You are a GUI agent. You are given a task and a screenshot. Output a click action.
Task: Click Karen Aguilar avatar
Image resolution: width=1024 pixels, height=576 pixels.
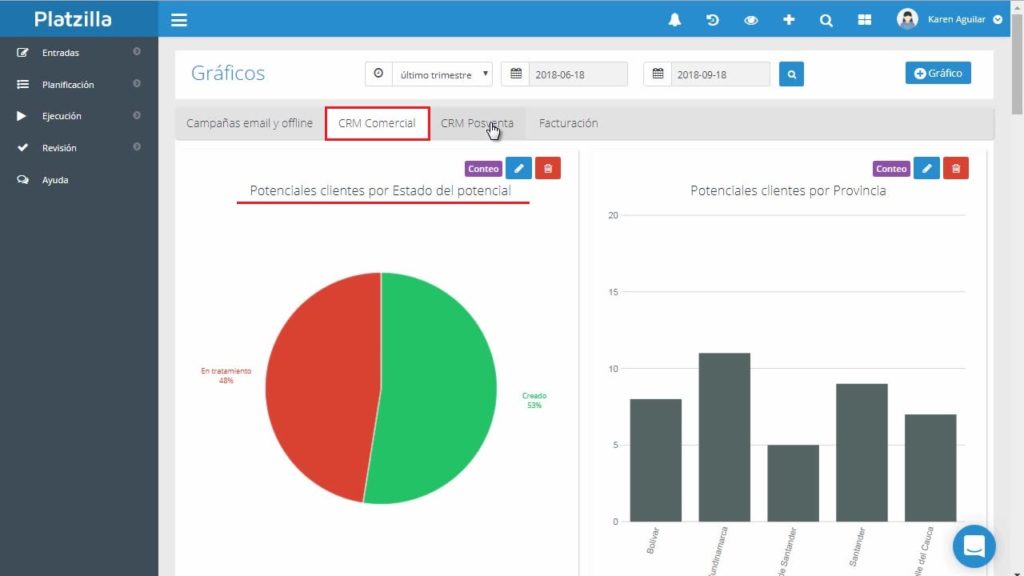[x=907, y=19]
